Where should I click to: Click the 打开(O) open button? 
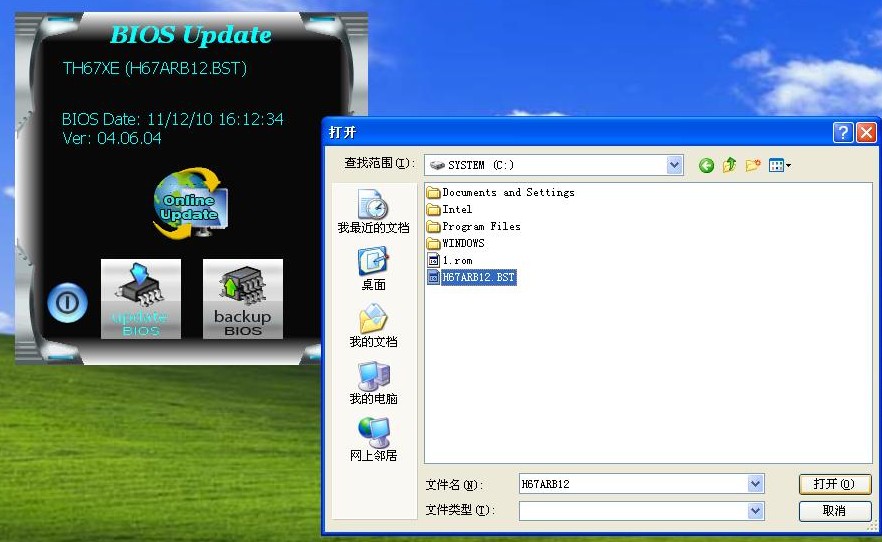(835, 484)
